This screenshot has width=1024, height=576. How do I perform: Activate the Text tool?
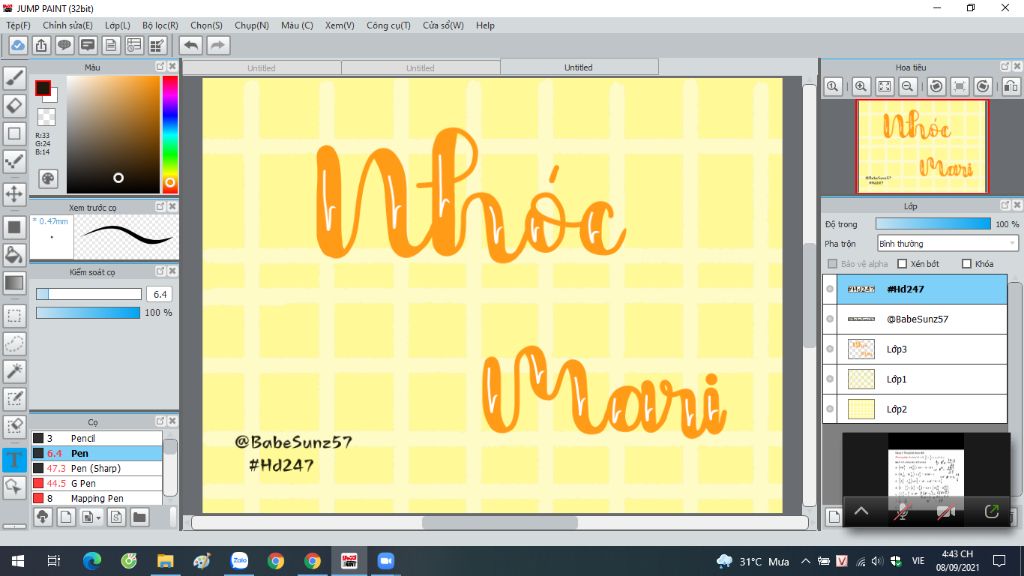click(x=14, y=459)
